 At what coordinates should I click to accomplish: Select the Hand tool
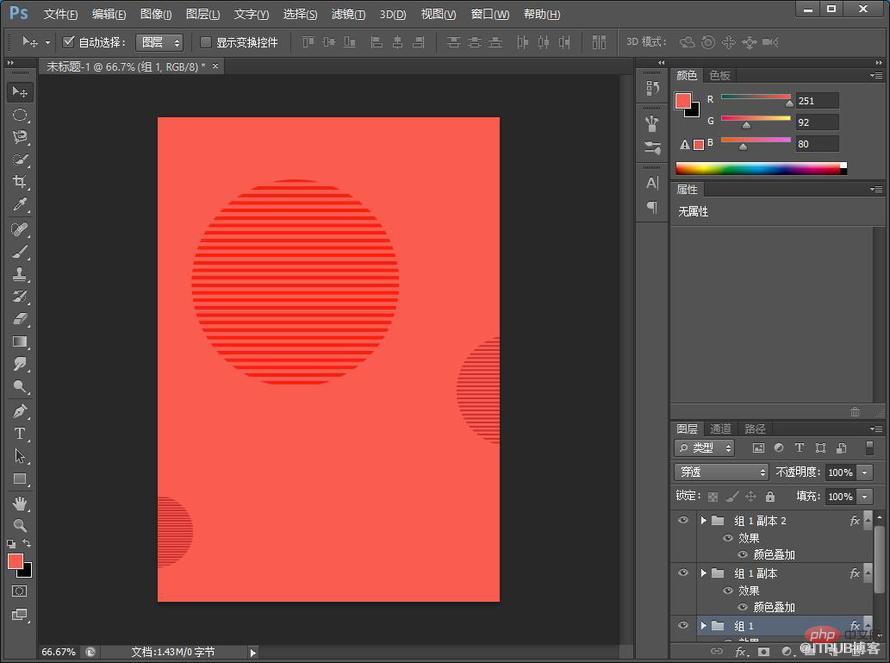point(20,503)
